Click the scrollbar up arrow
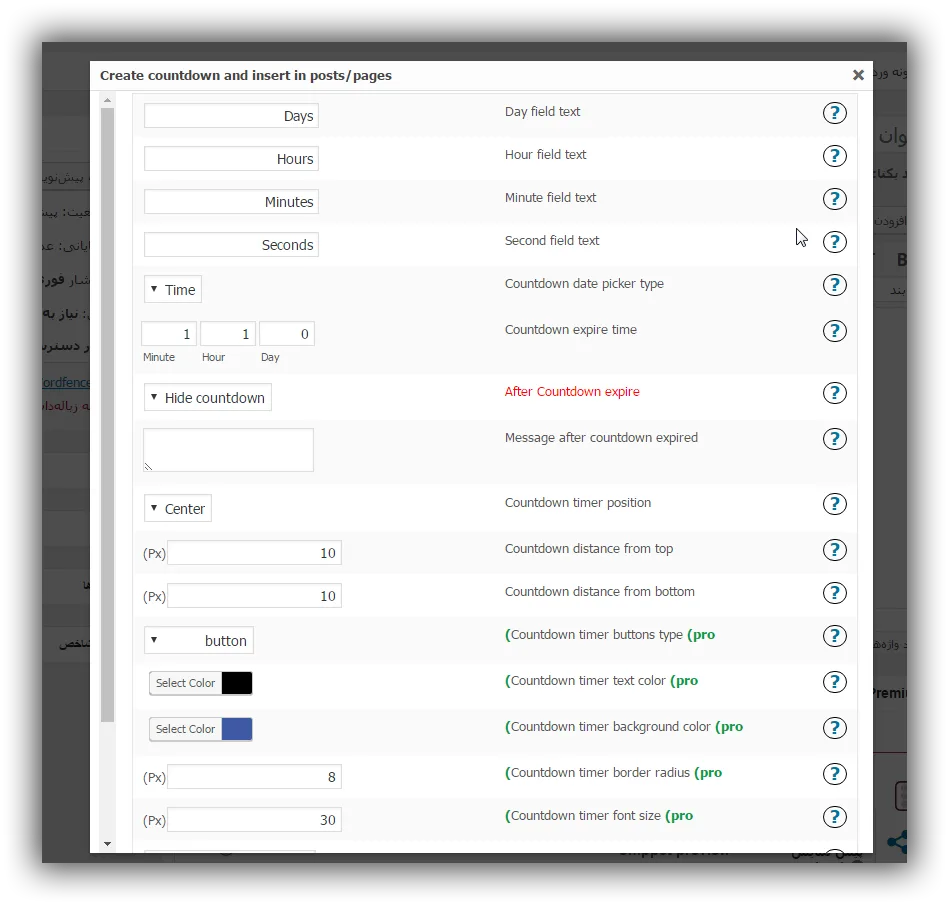This screenshot has height=905, width=949. tap(108, 100)
